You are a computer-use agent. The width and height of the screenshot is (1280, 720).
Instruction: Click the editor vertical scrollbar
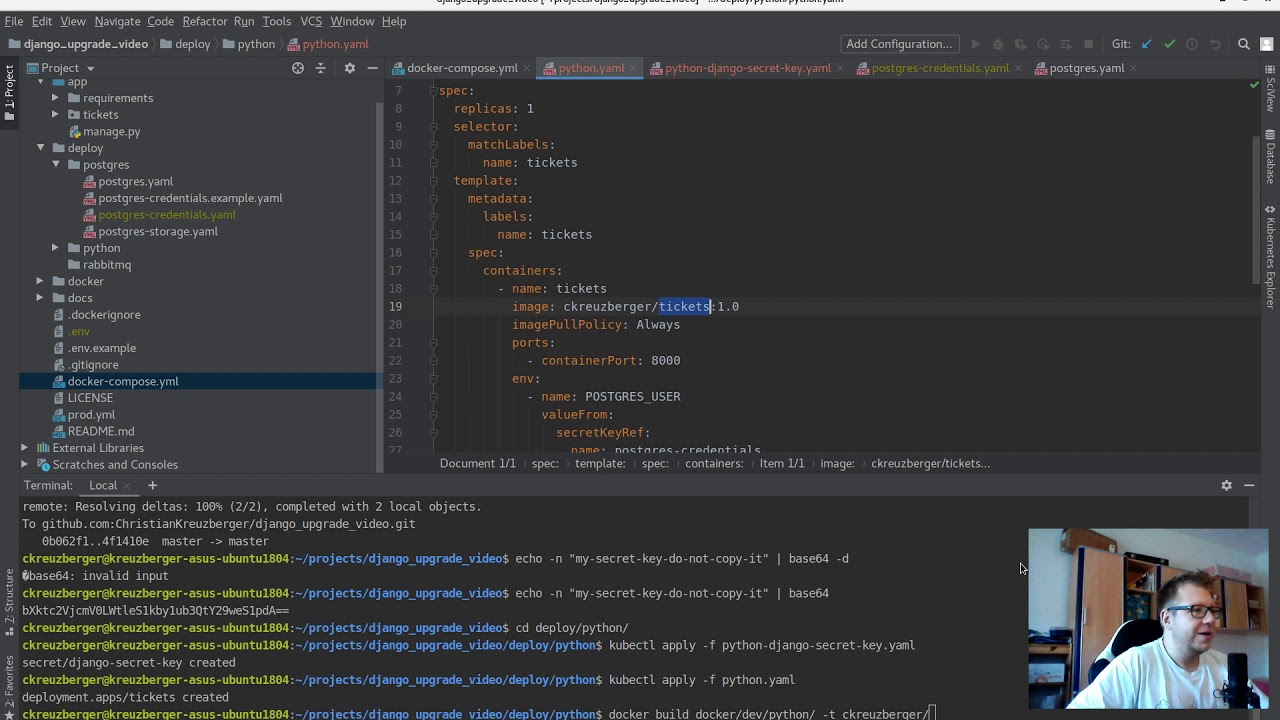coord(1256,210)
